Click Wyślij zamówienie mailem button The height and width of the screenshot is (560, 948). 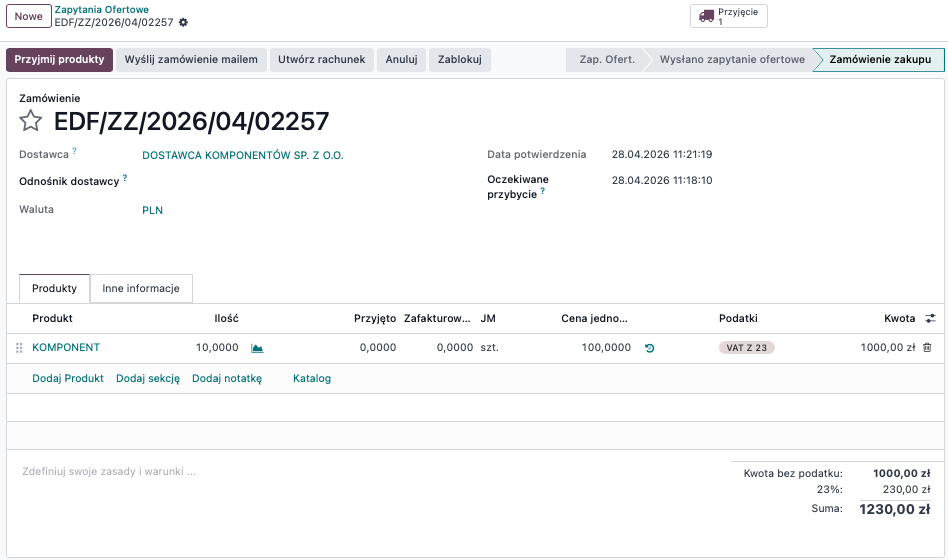click(191, 59)
